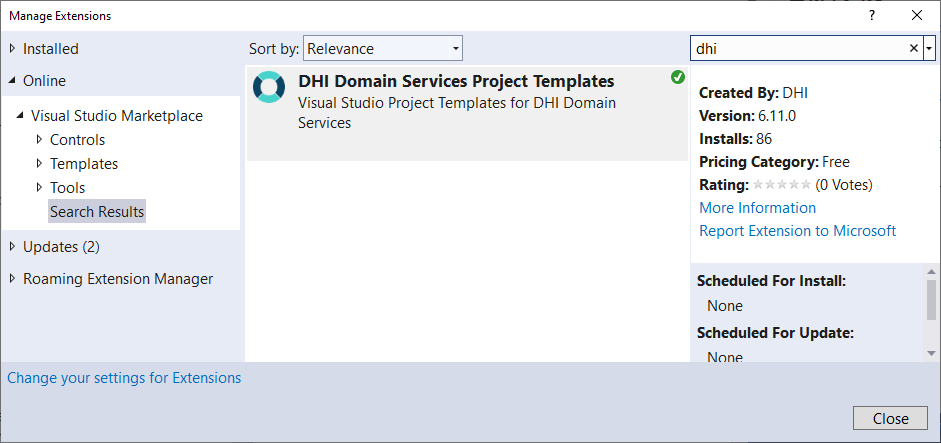Screen dimensions: 941x443
Task: Expand the Updates (2) category
Action: [x=13, y=247]
